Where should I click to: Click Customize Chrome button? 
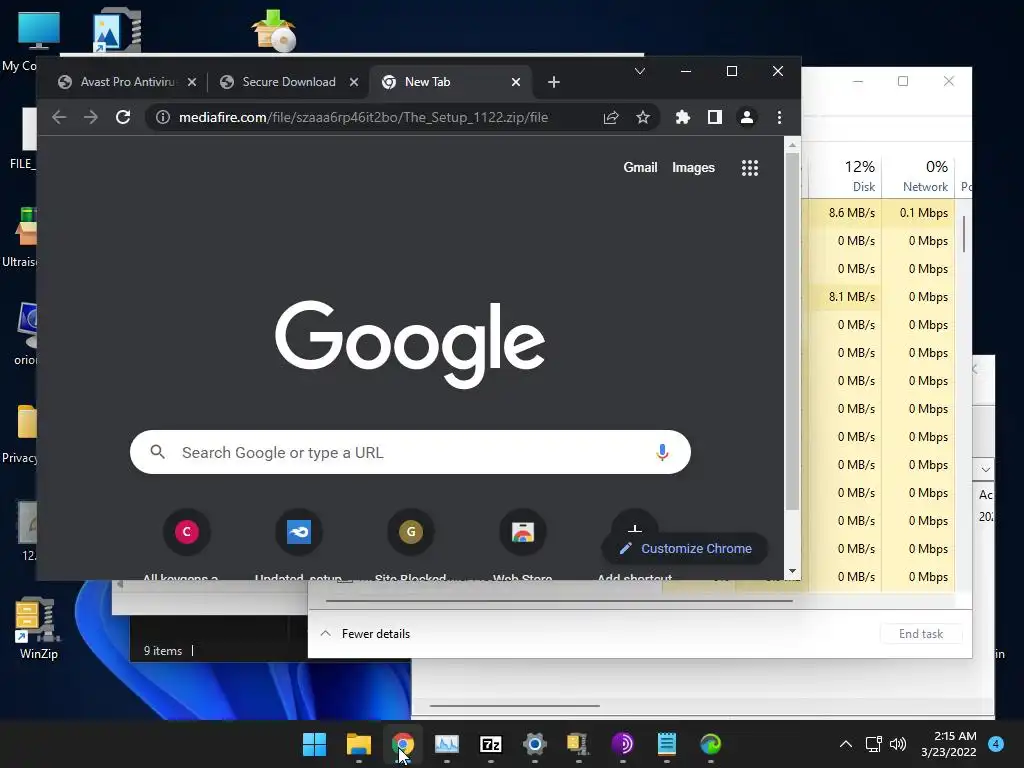point(684,549)
